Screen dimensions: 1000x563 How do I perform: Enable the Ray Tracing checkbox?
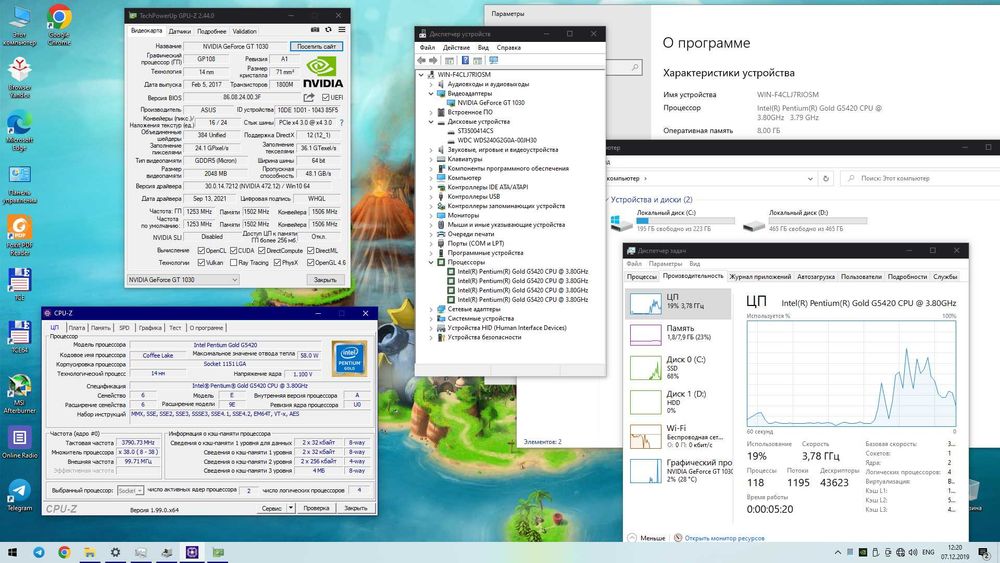(x=233, y=263)
